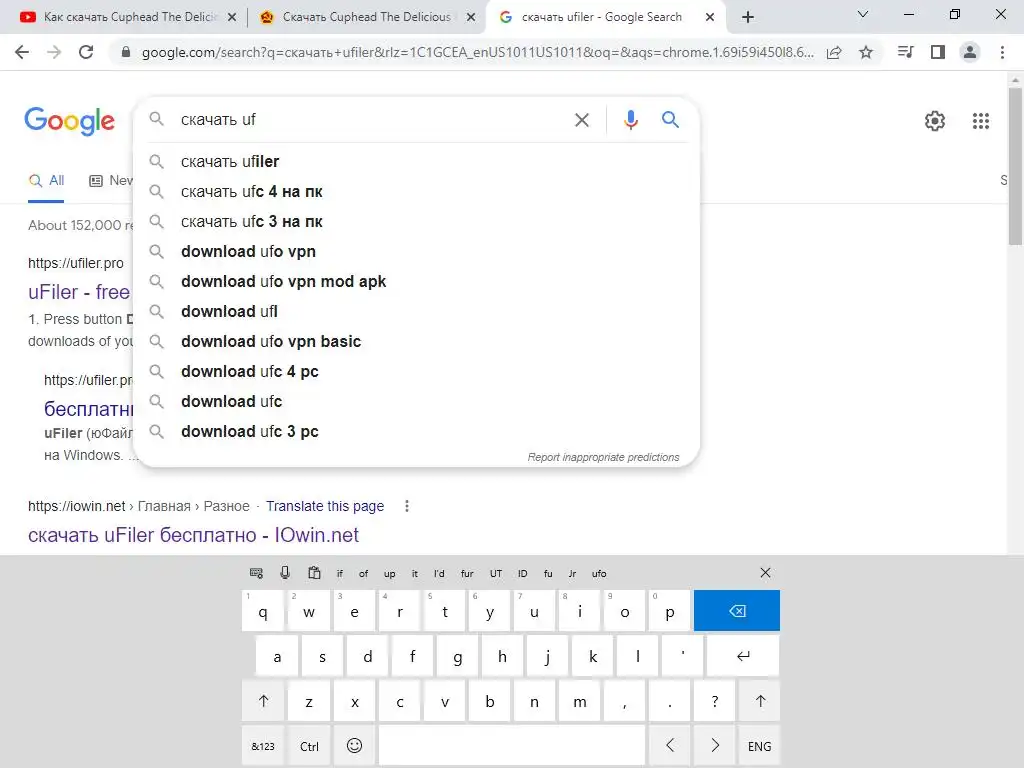The height and width of the screenshot is (768, 1024).
Task: Toggle the left Shift key
Action: pos(264,701)
